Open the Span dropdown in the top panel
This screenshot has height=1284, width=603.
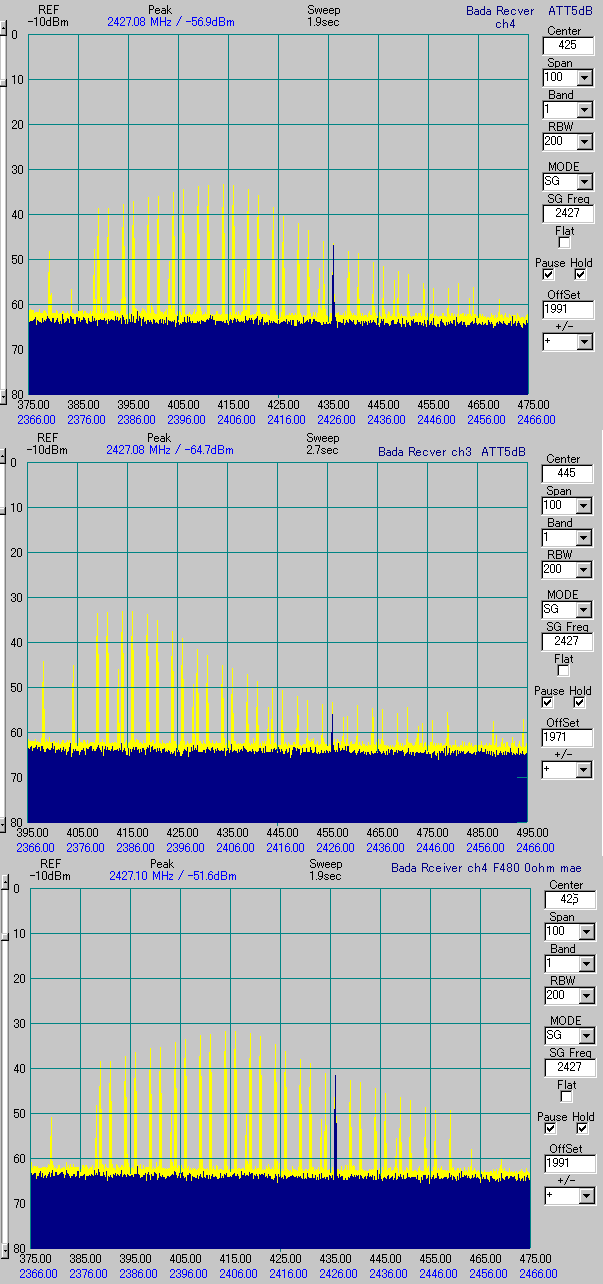(585, 77)
